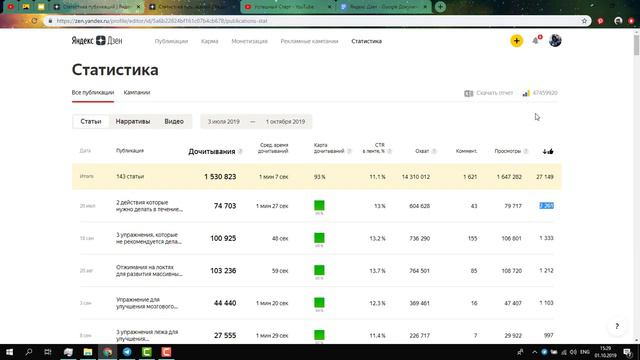Click the red extension icon in Chrome toolbar

pyautogui.click(x=600, y=20)
